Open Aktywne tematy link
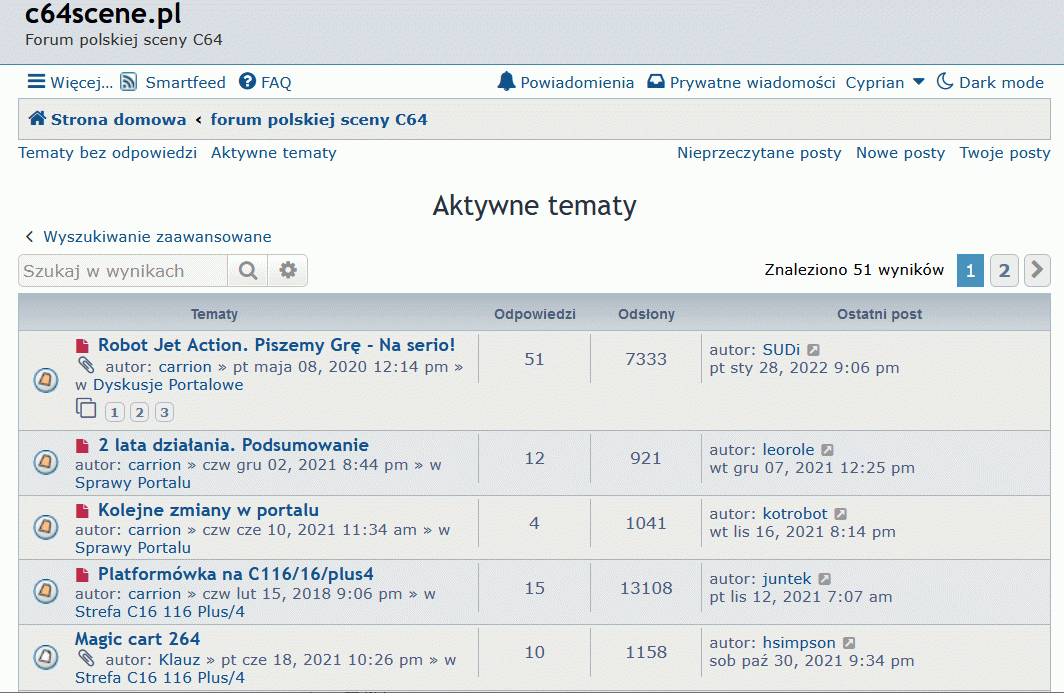Screen dimensions: 1064x693 (x=273, y=153)
